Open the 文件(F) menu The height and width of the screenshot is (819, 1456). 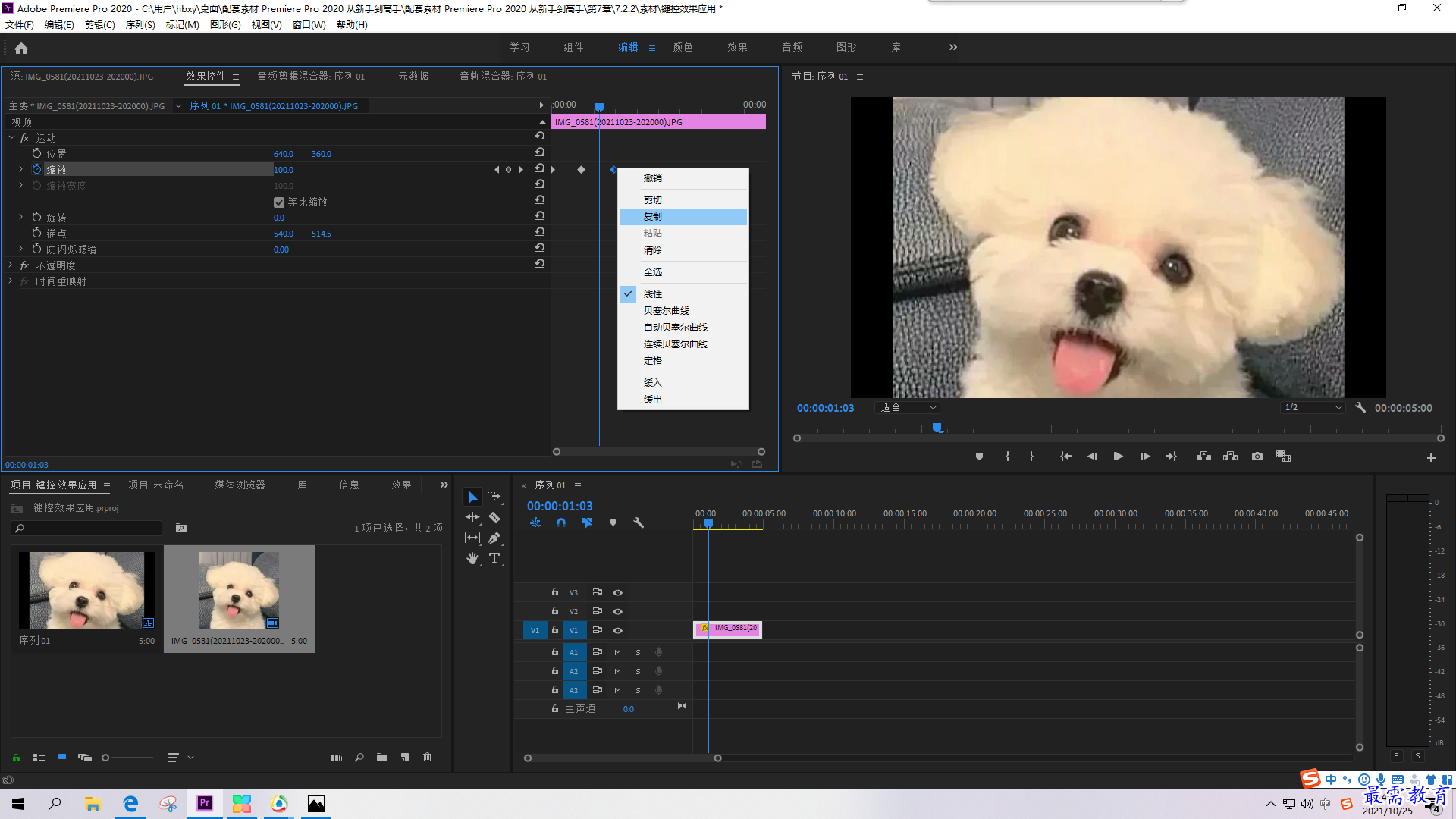click(20, 25)
